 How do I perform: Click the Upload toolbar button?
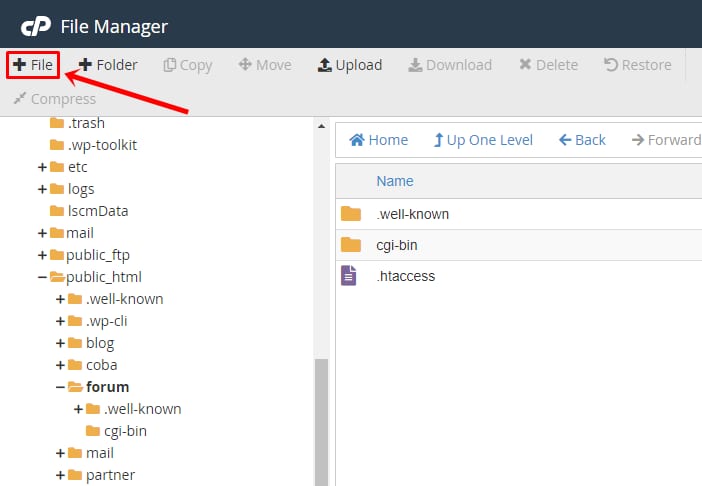[x=350, y=65]
